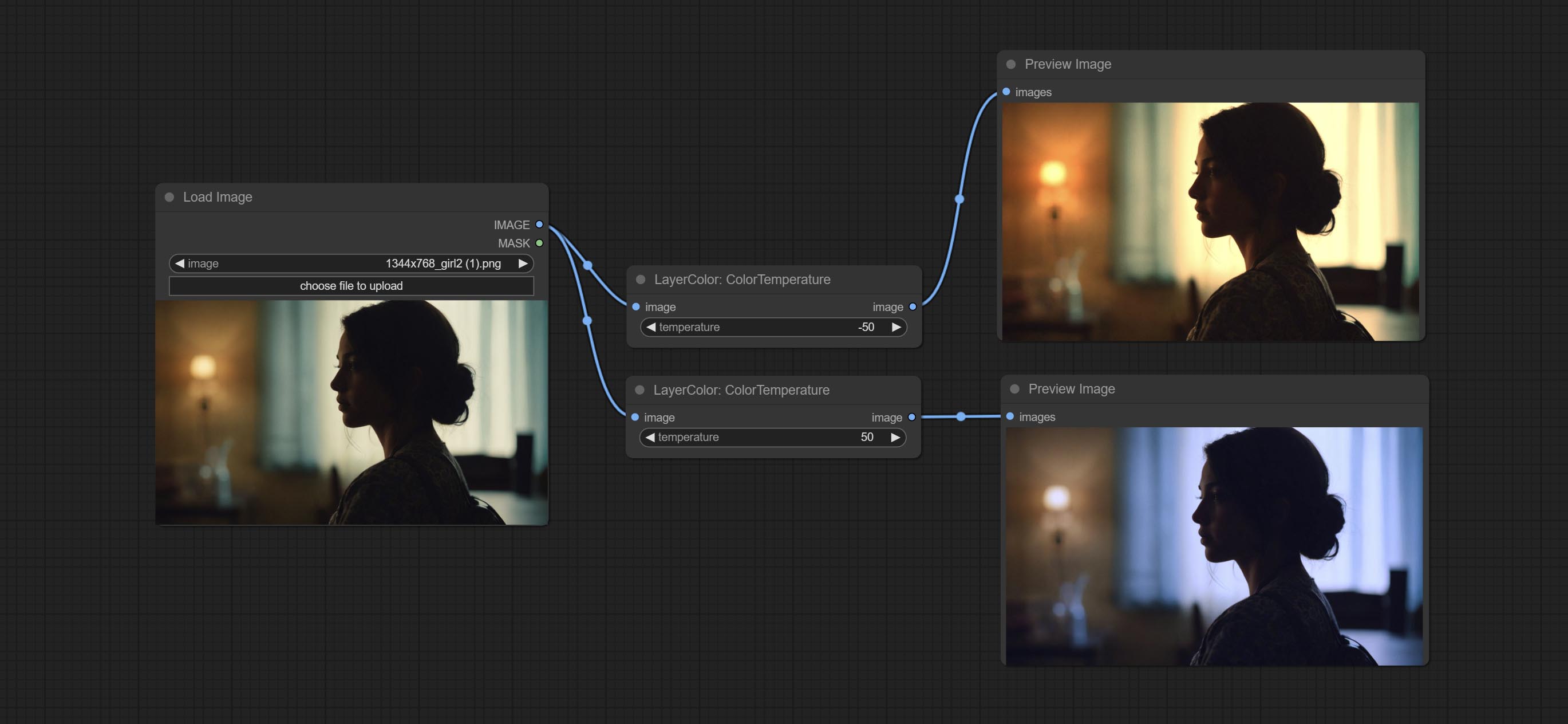Click the warm-toned preview image thumbnail
Viewport: 1568px width, 724px height.
point(1210,221)
